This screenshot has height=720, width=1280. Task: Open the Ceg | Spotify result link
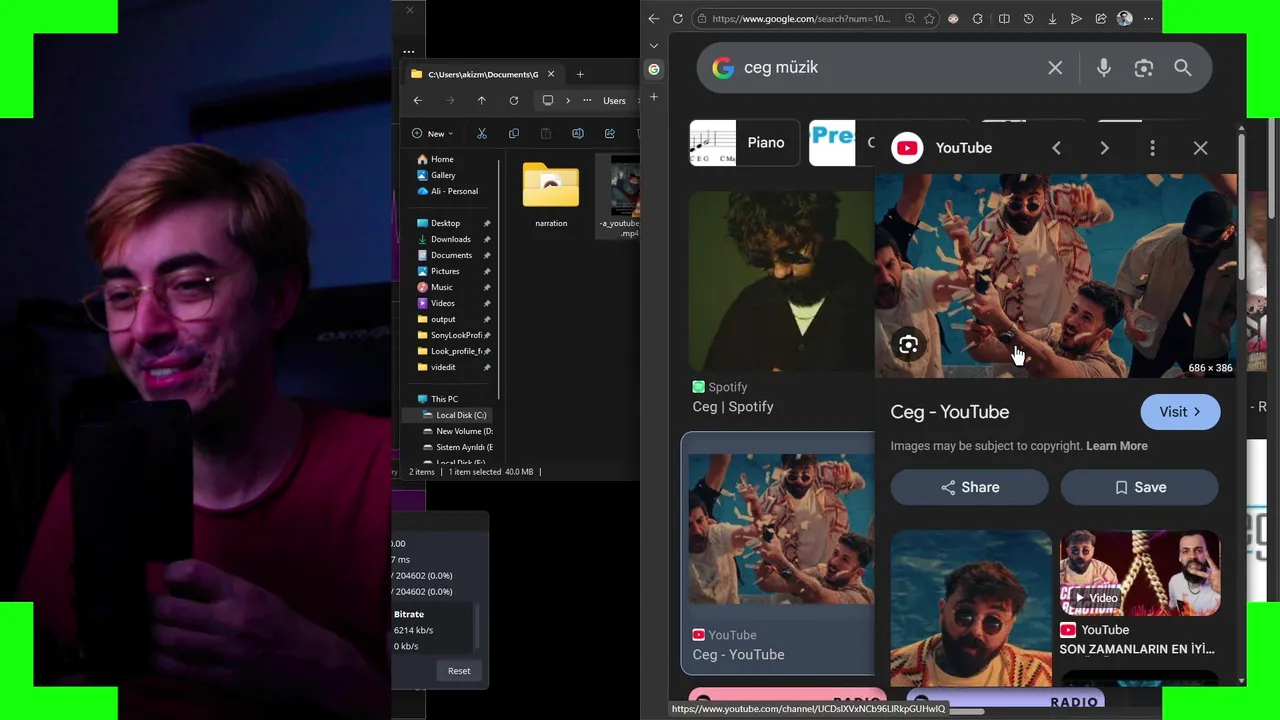(x=733, y=407)
